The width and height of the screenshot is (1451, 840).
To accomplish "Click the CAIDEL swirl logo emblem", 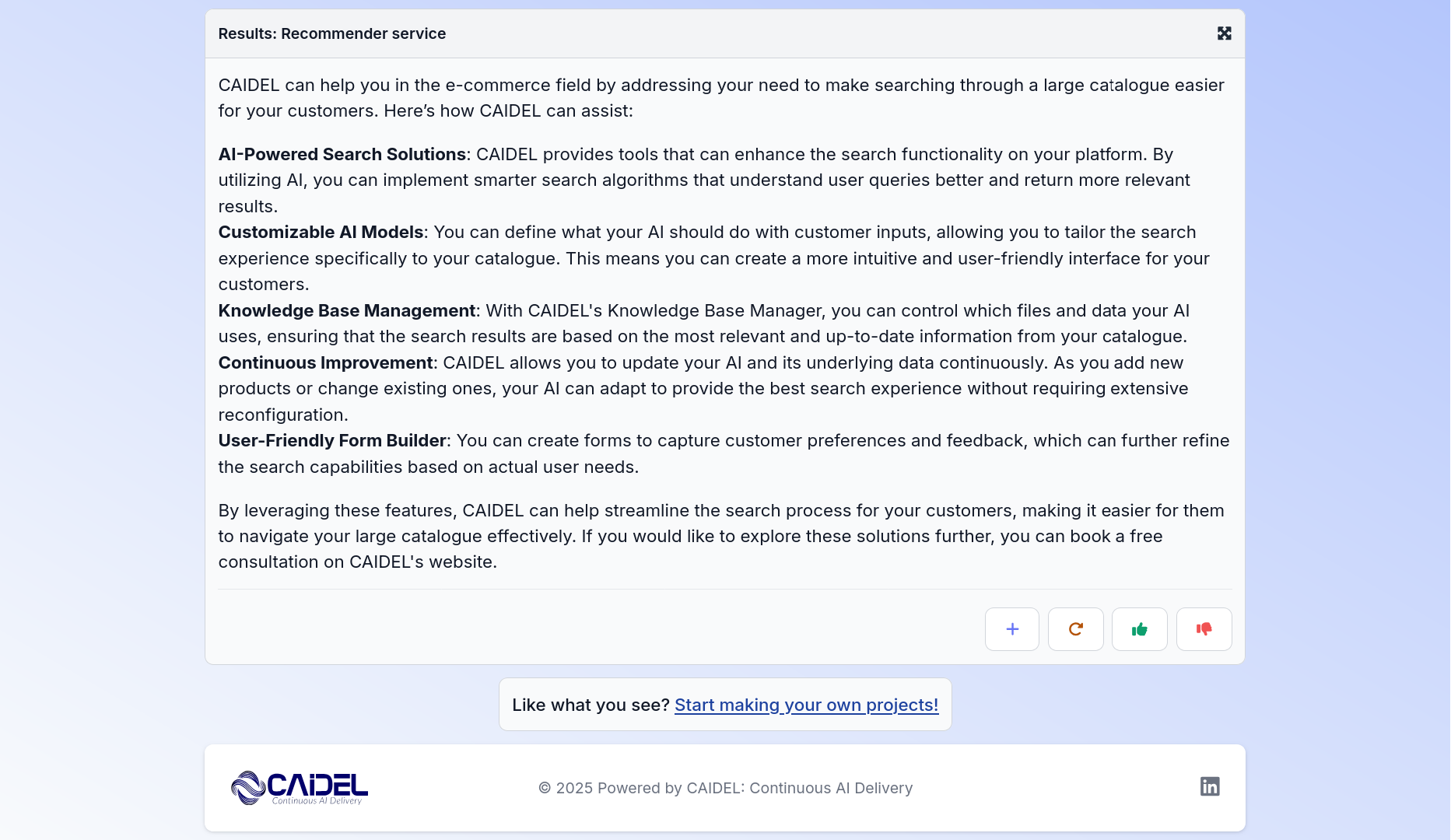I will click(x=248, y=787).
